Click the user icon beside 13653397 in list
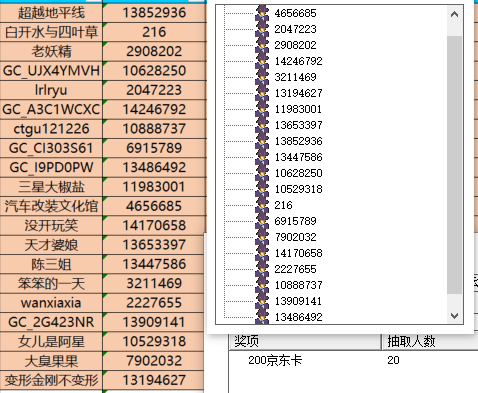The height and width of the screenshot is (393, 478). 262,125
